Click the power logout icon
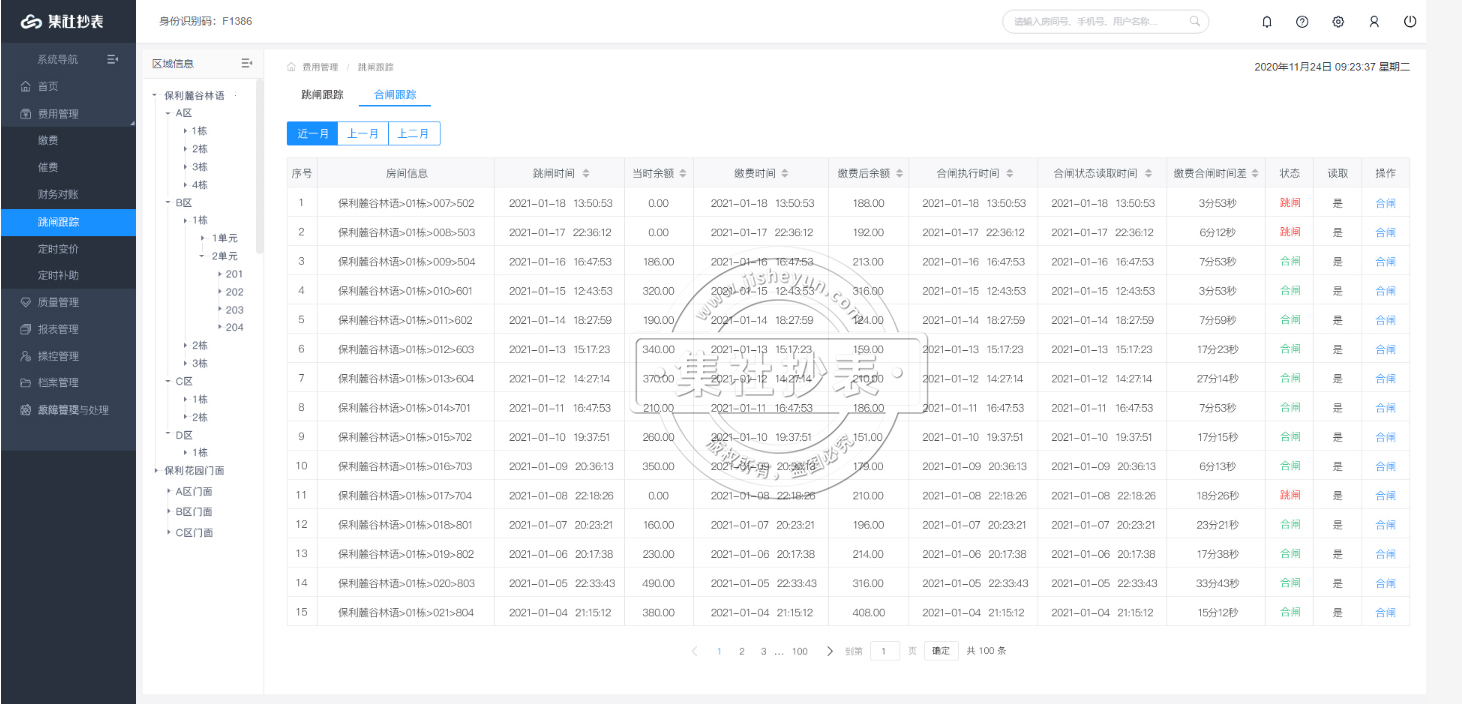 point(1410,21)
